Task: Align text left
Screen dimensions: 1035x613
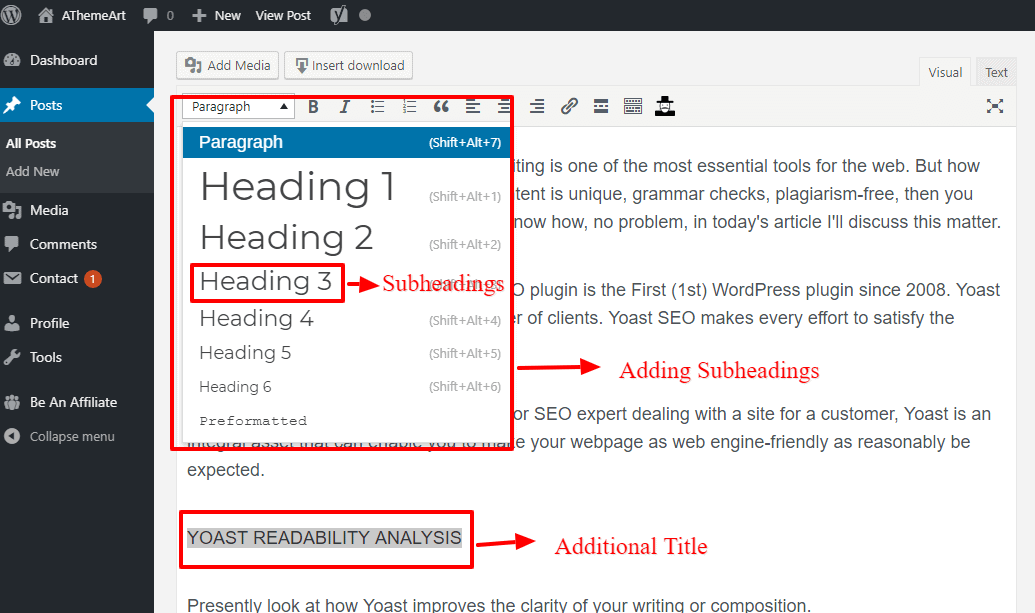Action: pyautogui.click(x=473, y=107)
